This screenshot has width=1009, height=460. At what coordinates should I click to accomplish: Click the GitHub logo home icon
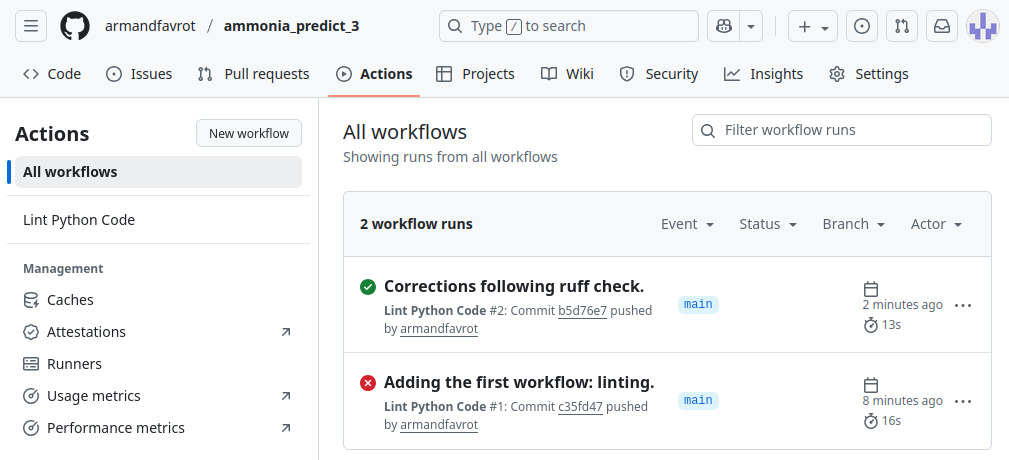pyautogui.click(x=75, y=26)
